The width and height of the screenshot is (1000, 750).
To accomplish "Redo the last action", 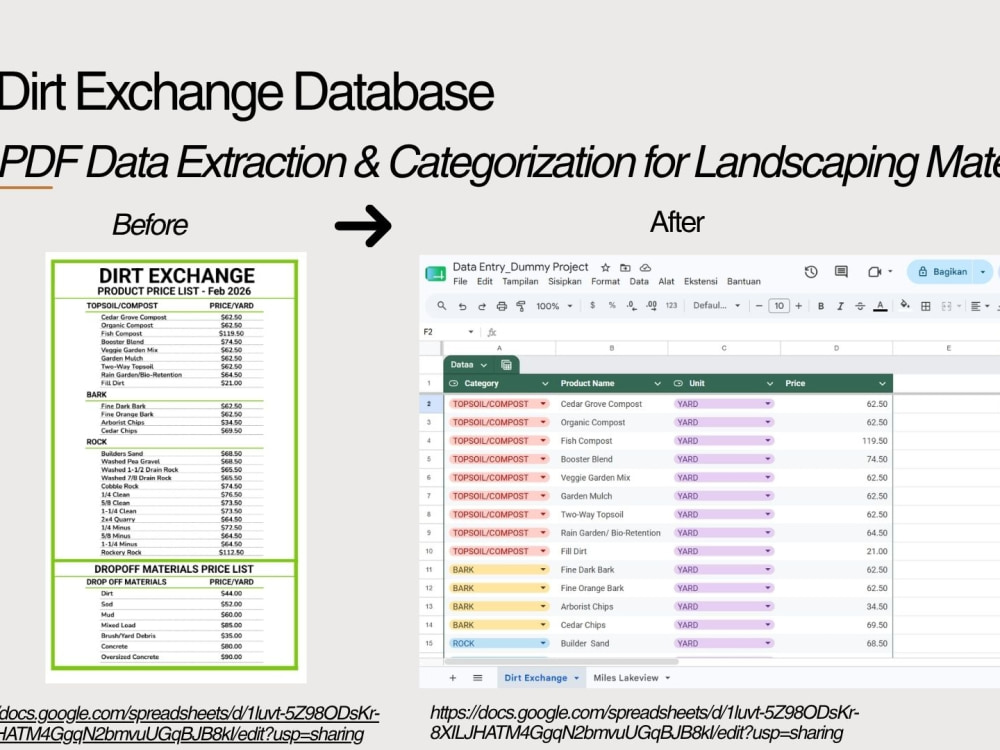I will click(x=482, y=306).
